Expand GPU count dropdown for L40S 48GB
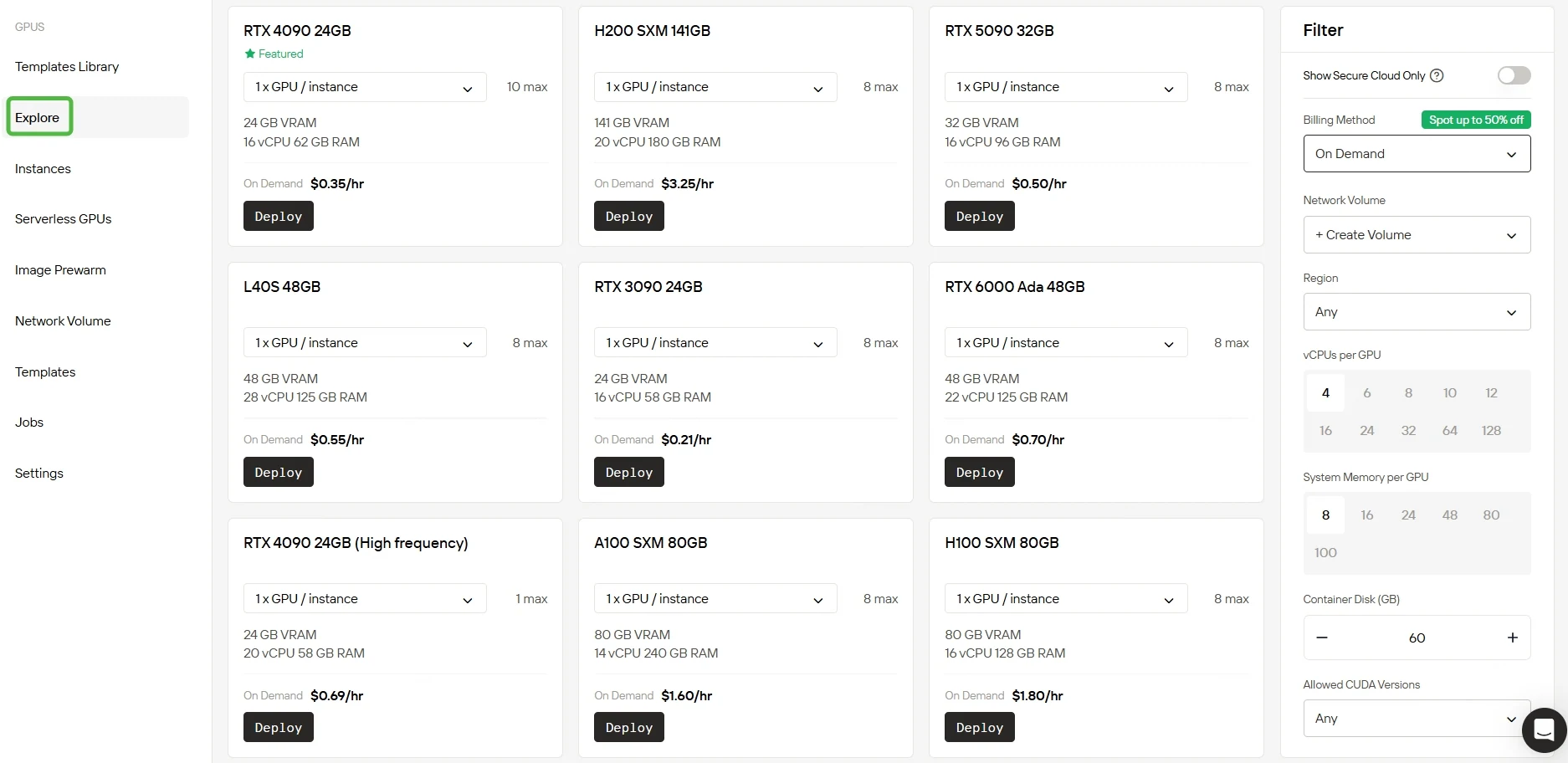1568x763 pixels. 365,343
